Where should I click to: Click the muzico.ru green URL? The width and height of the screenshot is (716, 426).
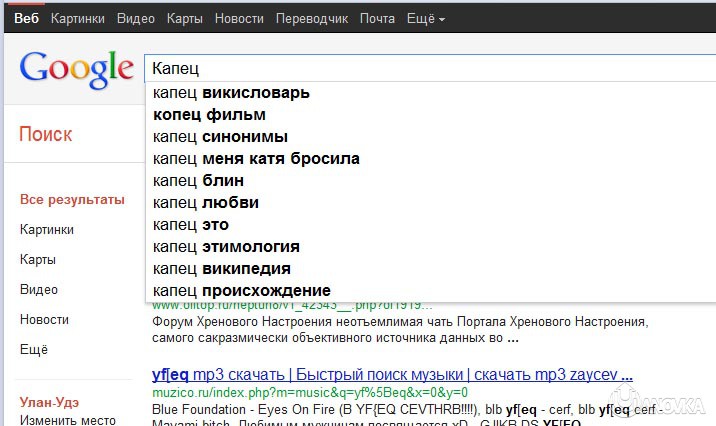tap(310, 392)
